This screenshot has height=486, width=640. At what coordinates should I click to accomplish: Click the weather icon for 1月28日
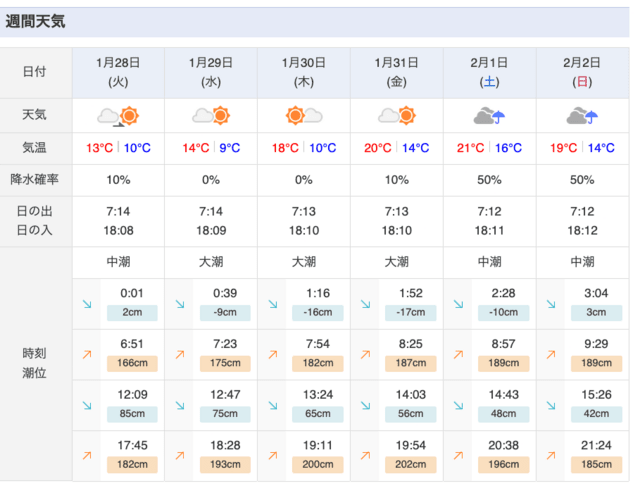click(118, 116)
